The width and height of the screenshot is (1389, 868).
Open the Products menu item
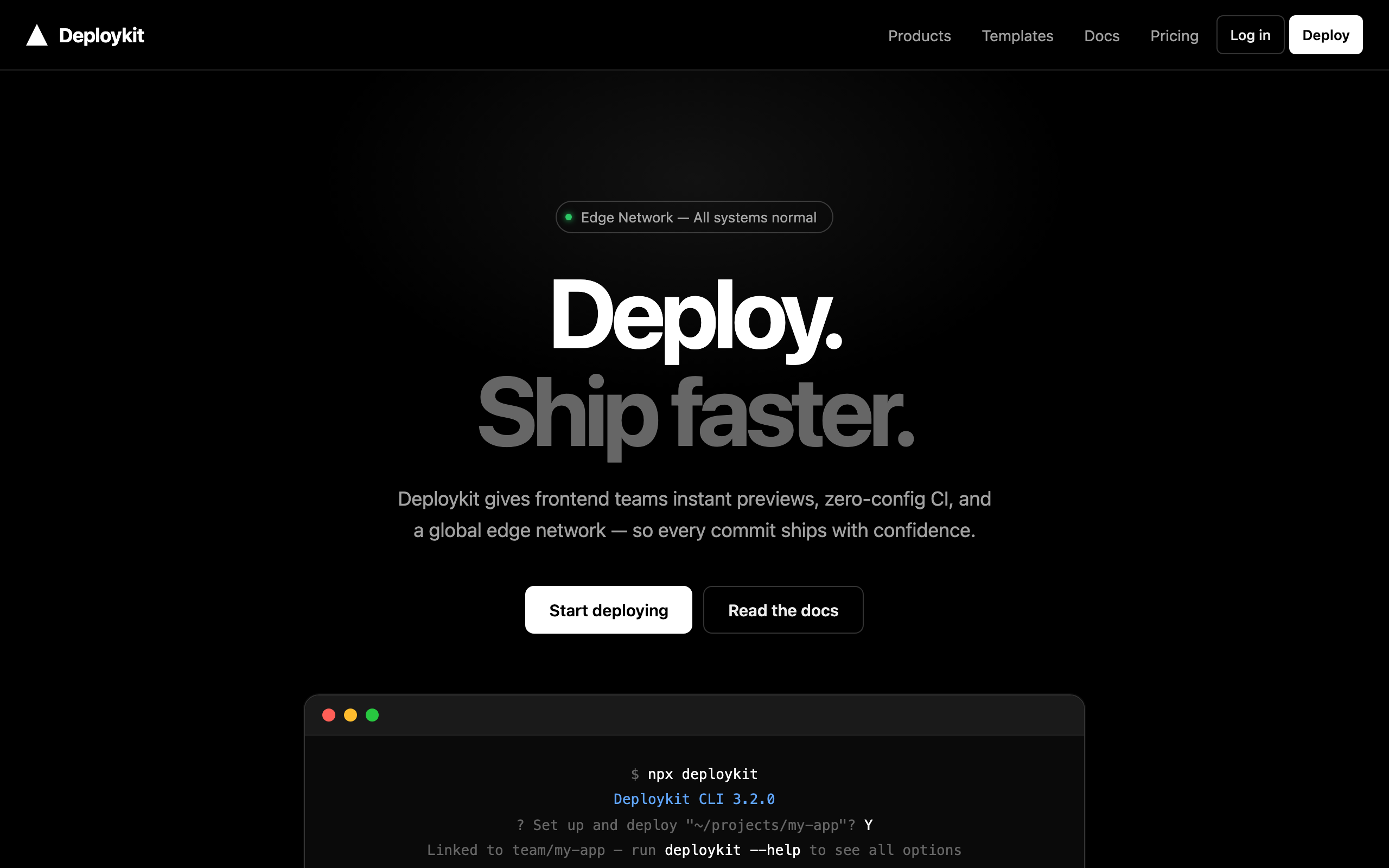[920, 36]
